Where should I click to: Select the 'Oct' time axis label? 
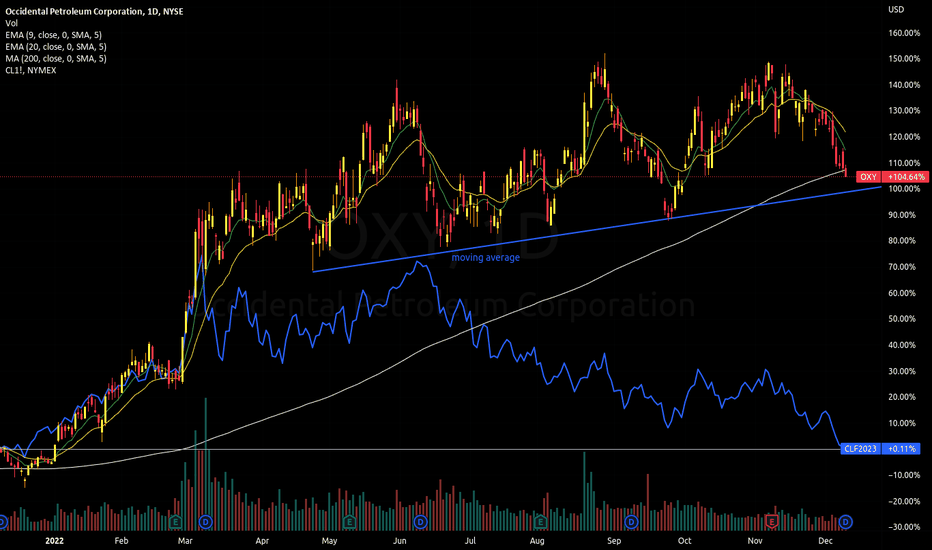(x=685, y=540)
